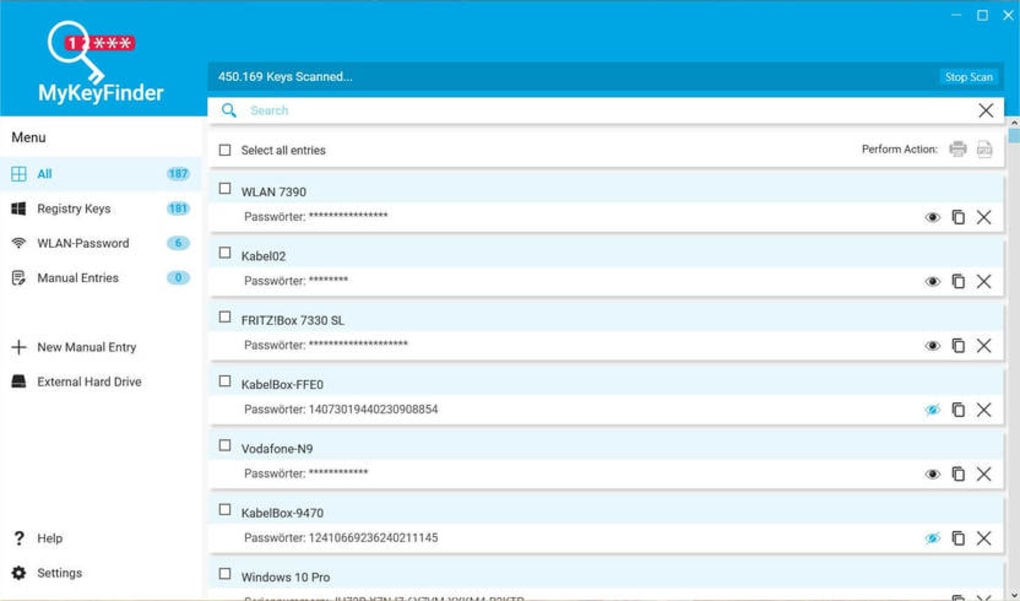Click into the Search input field
Screen dimensions: 1020x601
click(600, 110)
